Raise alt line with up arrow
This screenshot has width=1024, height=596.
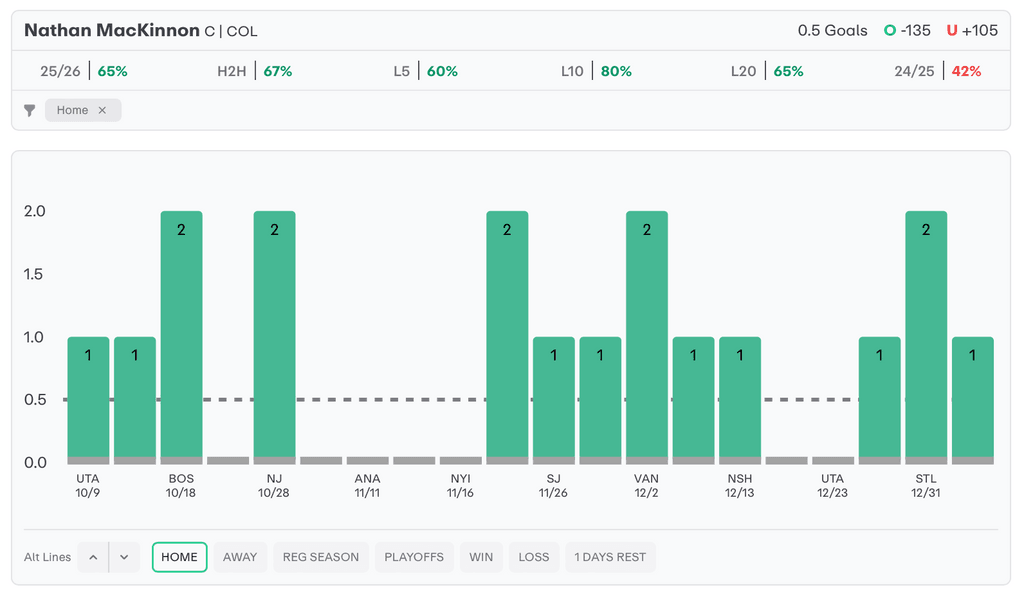click(x=93, y=557)
